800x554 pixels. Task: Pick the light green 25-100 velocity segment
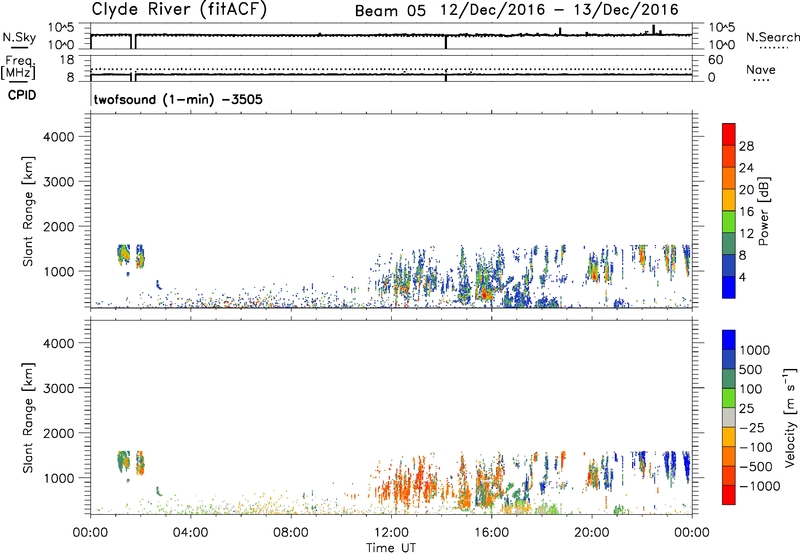click(x=729, y=398)
